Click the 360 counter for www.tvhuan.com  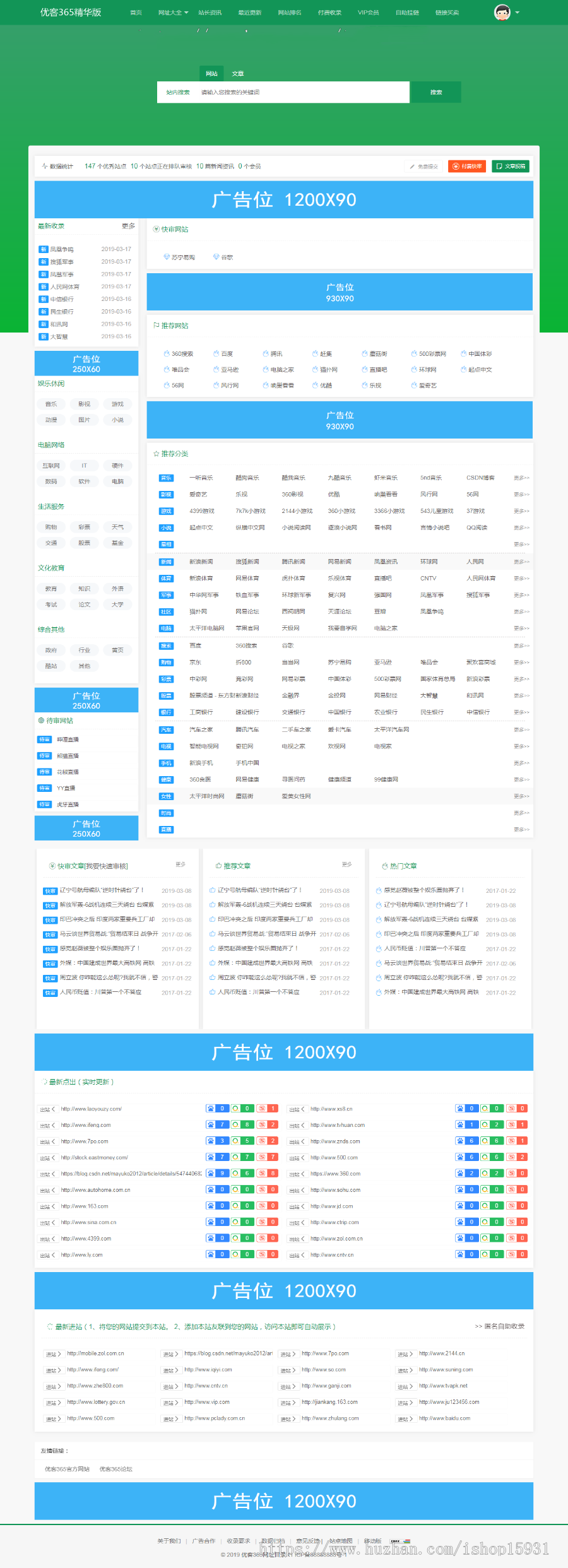click(492, 1124)
